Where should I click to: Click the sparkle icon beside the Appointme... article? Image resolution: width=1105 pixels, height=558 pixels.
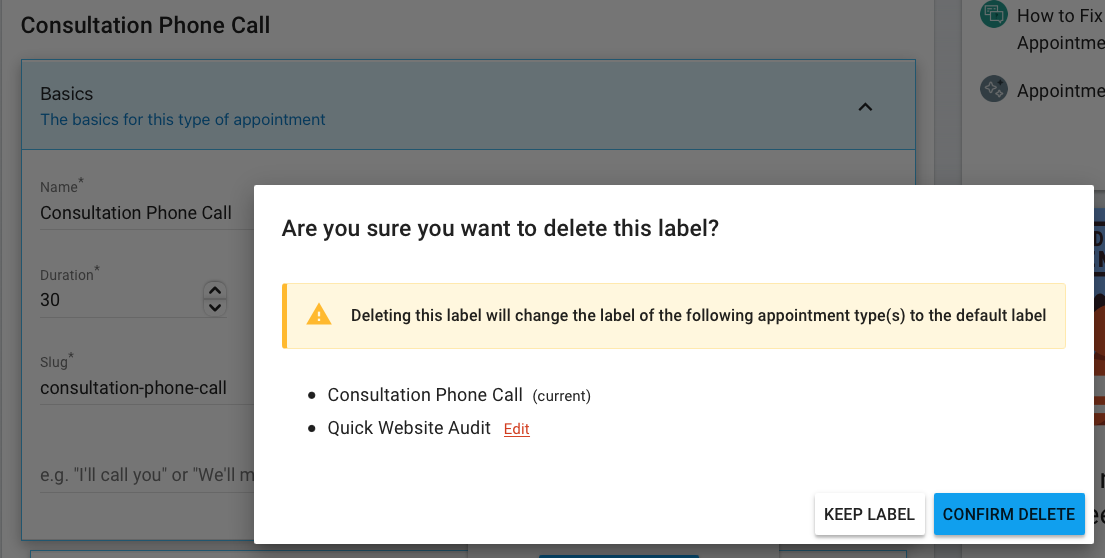993,89
